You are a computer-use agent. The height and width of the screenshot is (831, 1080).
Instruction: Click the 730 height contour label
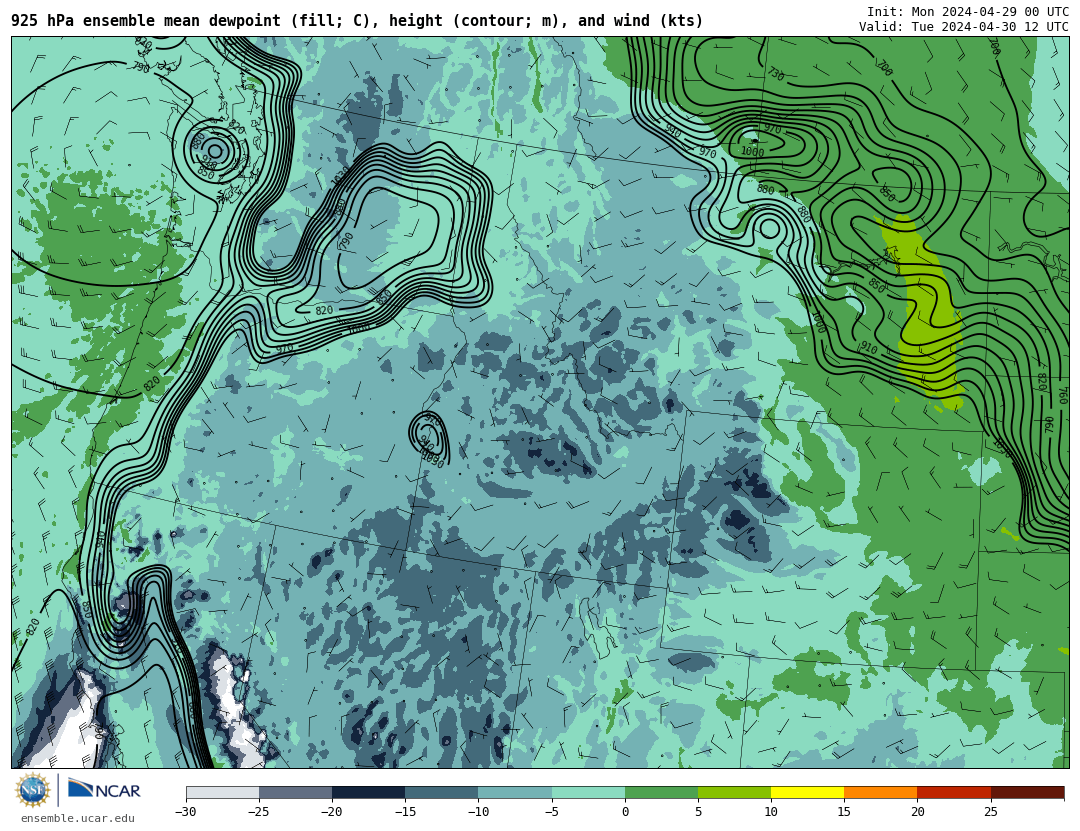click(x=776, y=74)
